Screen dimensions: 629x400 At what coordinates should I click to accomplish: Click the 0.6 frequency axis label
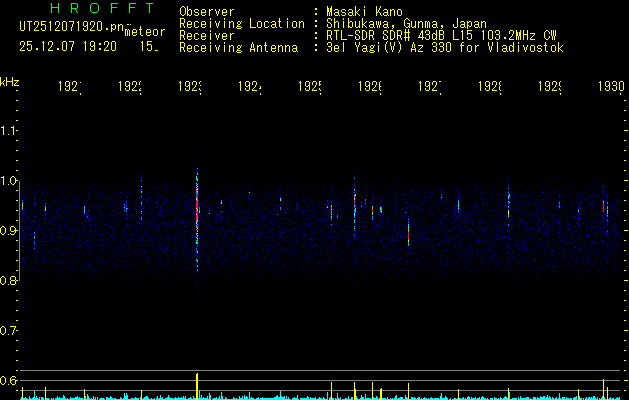(x=8, y=380)
